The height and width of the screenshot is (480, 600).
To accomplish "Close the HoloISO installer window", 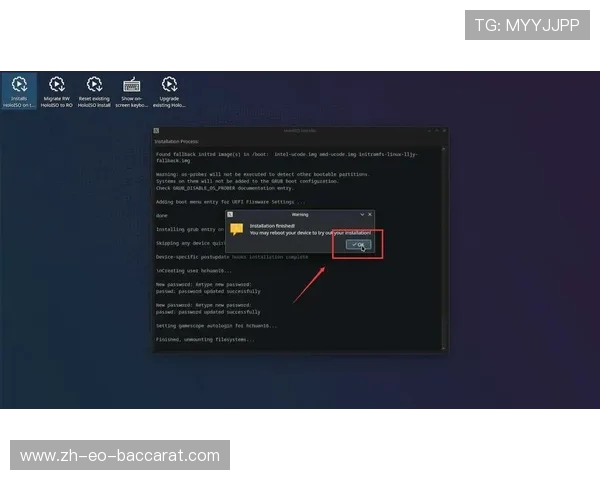I will 442,131.
